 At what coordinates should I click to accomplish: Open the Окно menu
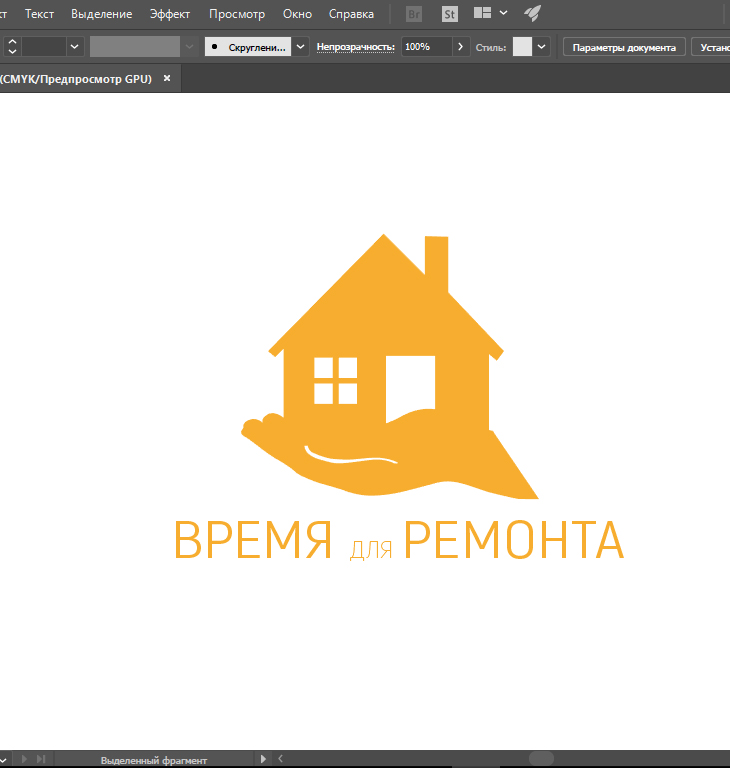297,14
